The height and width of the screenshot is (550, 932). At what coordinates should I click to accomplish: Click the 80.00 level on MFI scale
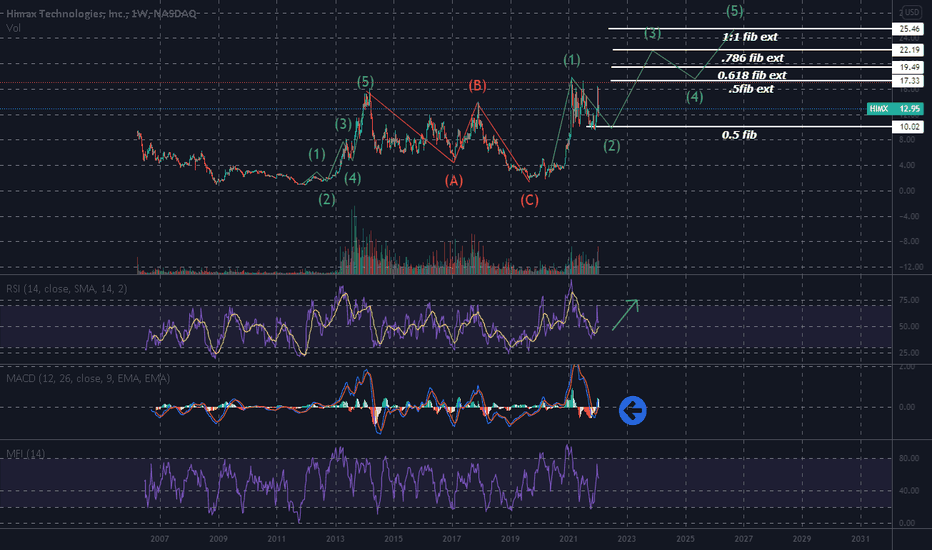click(x=909, y=458)
